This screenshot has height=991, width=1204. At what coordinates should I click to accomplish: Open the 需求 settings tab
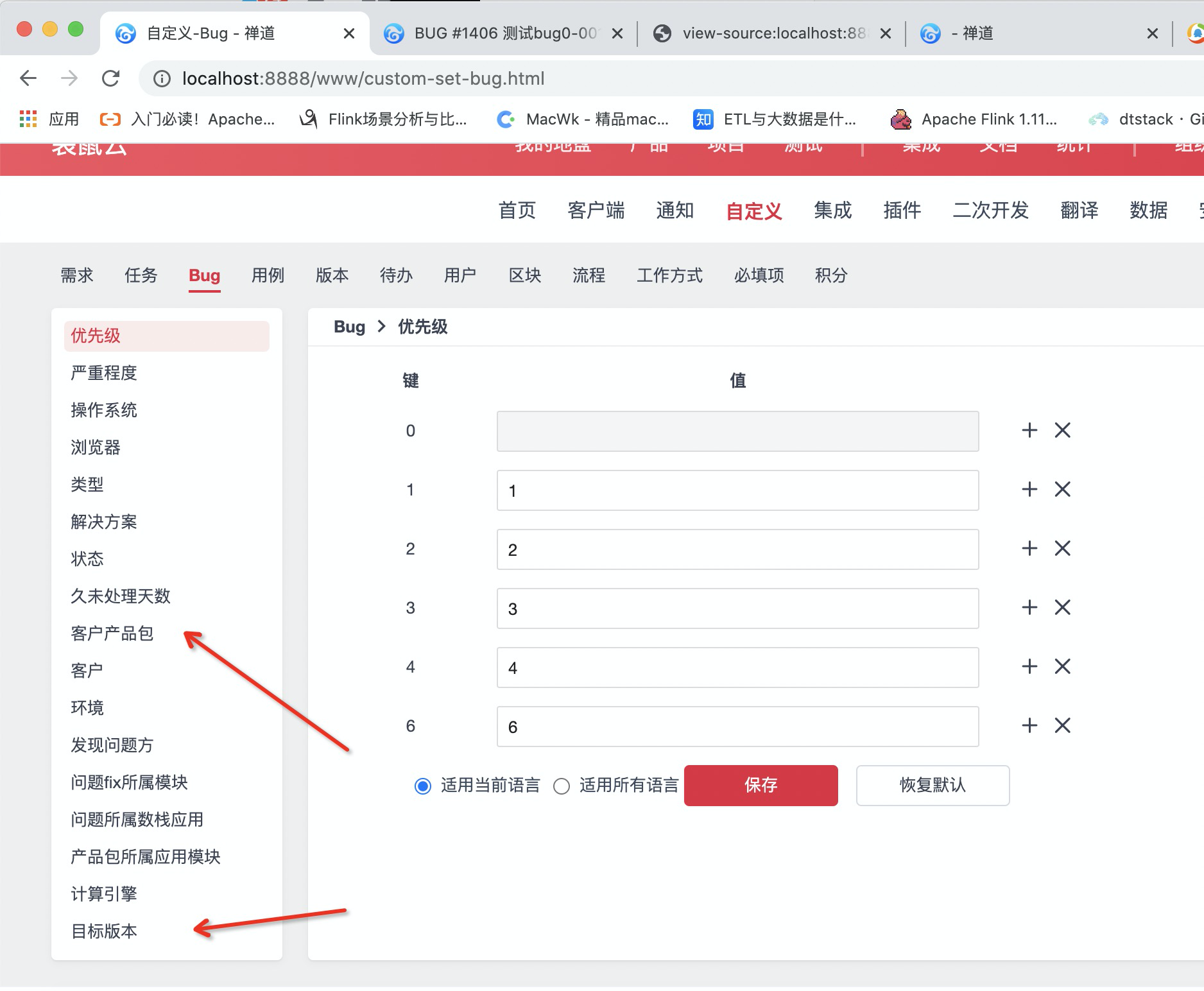pos(77,275)
